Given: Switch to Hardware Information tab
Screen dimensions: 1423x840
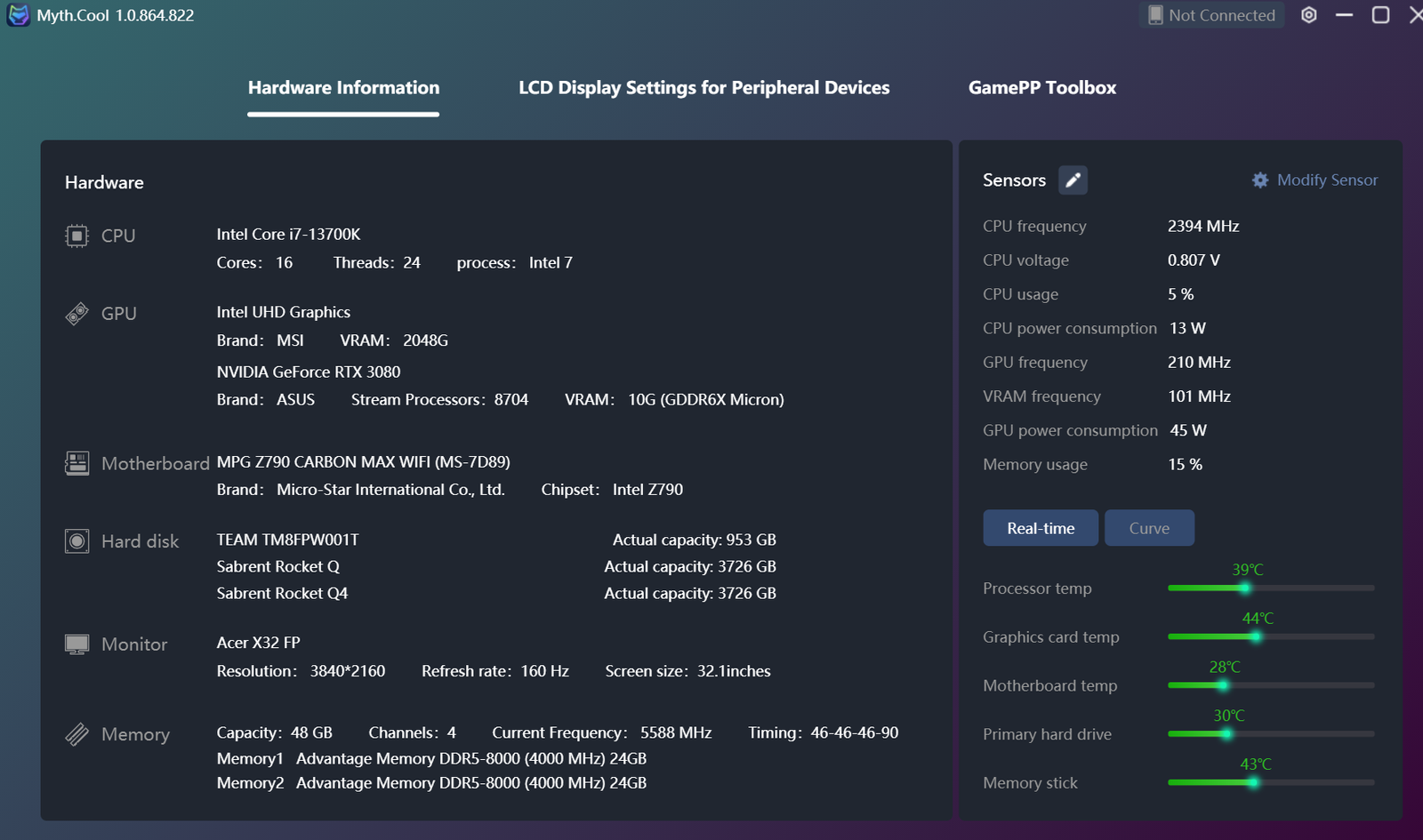Looking at the screenshot, I should click(x=343, y=88).
